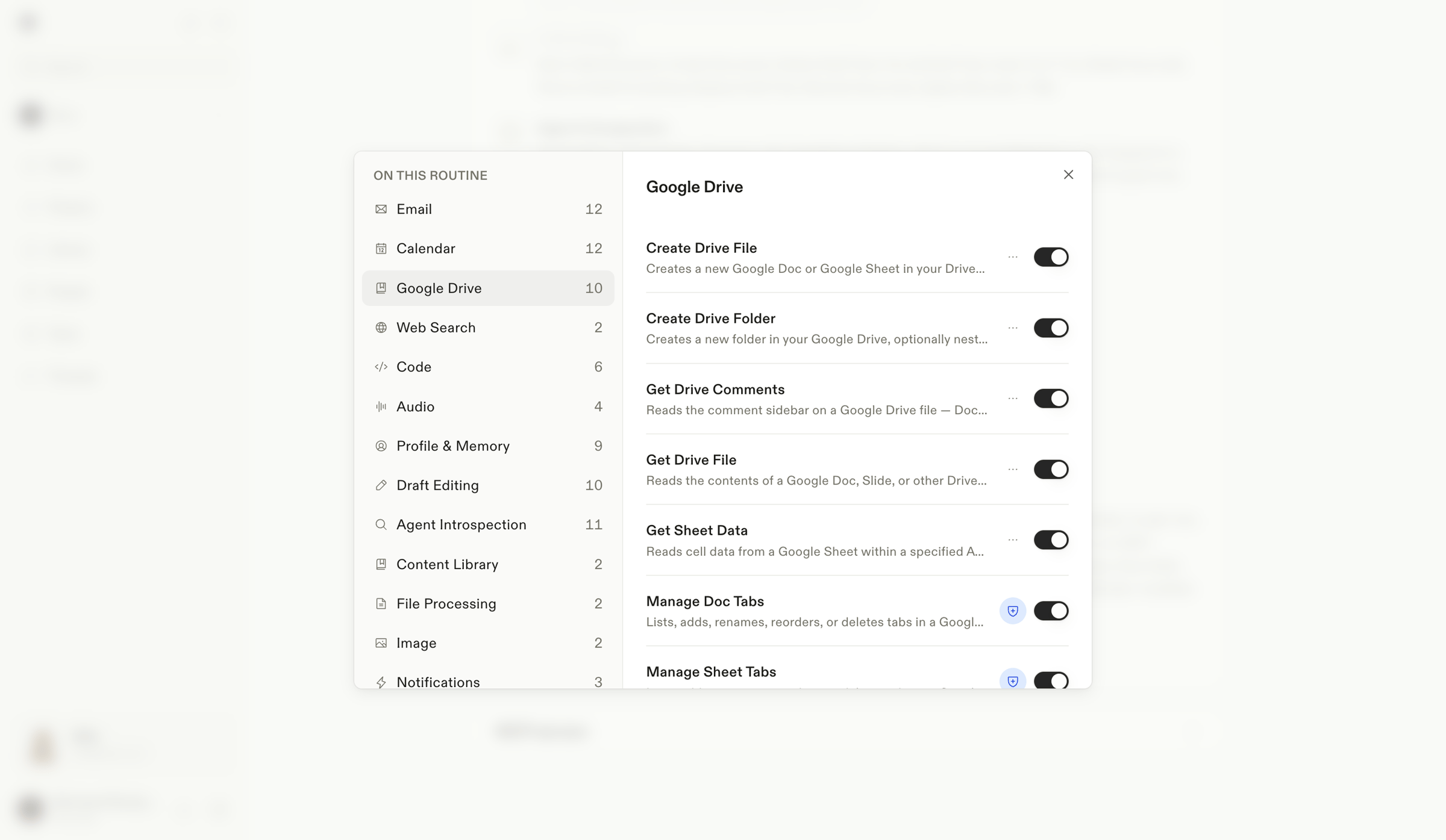Click the Agent Introspection count 11
This screenshot has height=840, width=1446.
pos(593,524)
